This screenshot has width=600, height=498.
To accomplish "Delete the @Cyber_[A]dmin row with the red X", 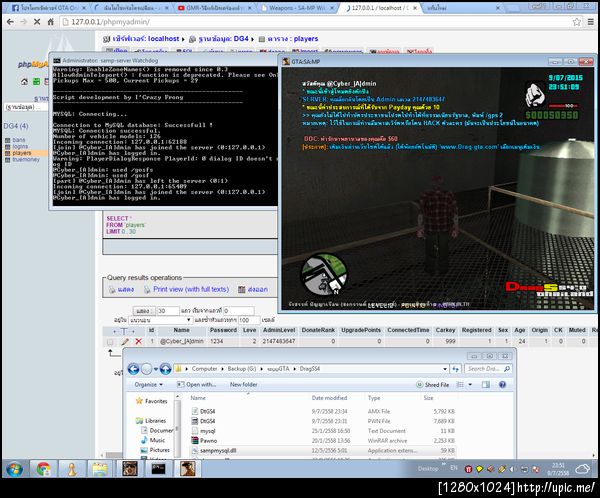I will pyautogui.click(x=139, y=341).
